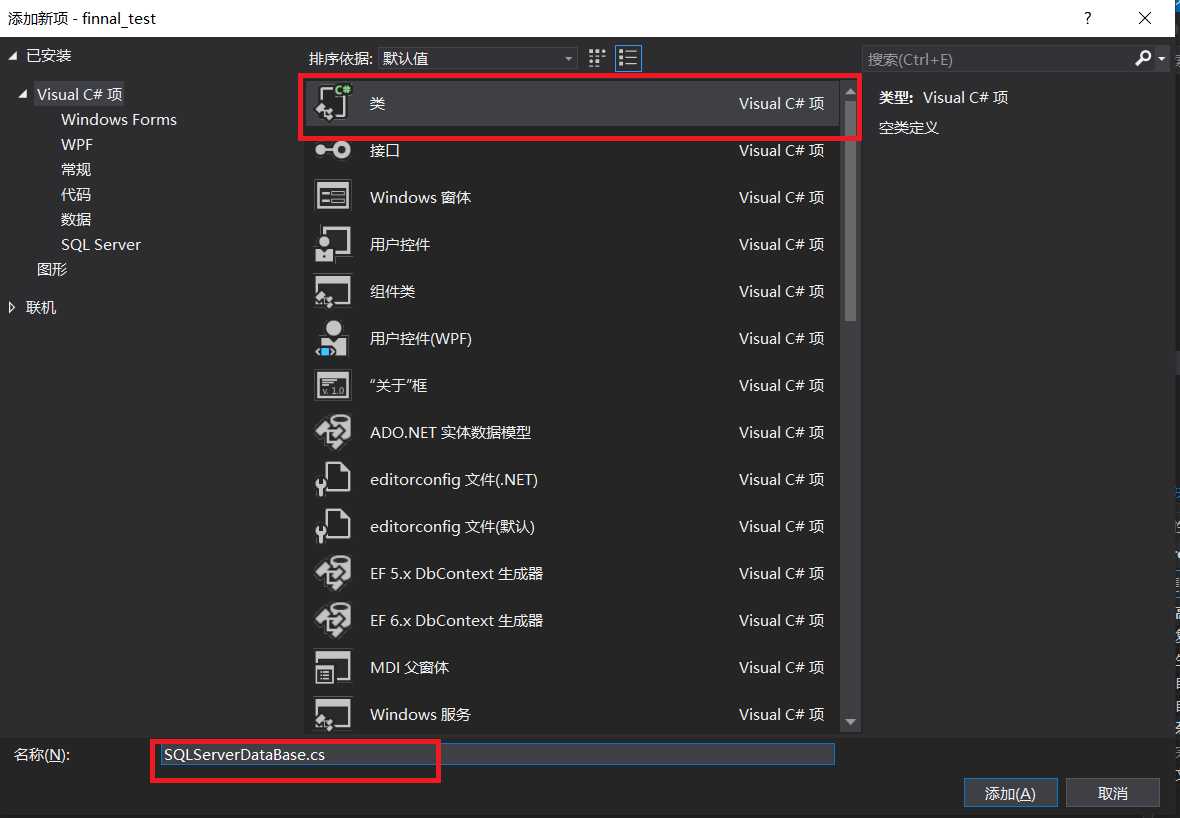1180x818 pixels.
Task: Select editorconfig 文件(.NET) icon
Action: 333,479
